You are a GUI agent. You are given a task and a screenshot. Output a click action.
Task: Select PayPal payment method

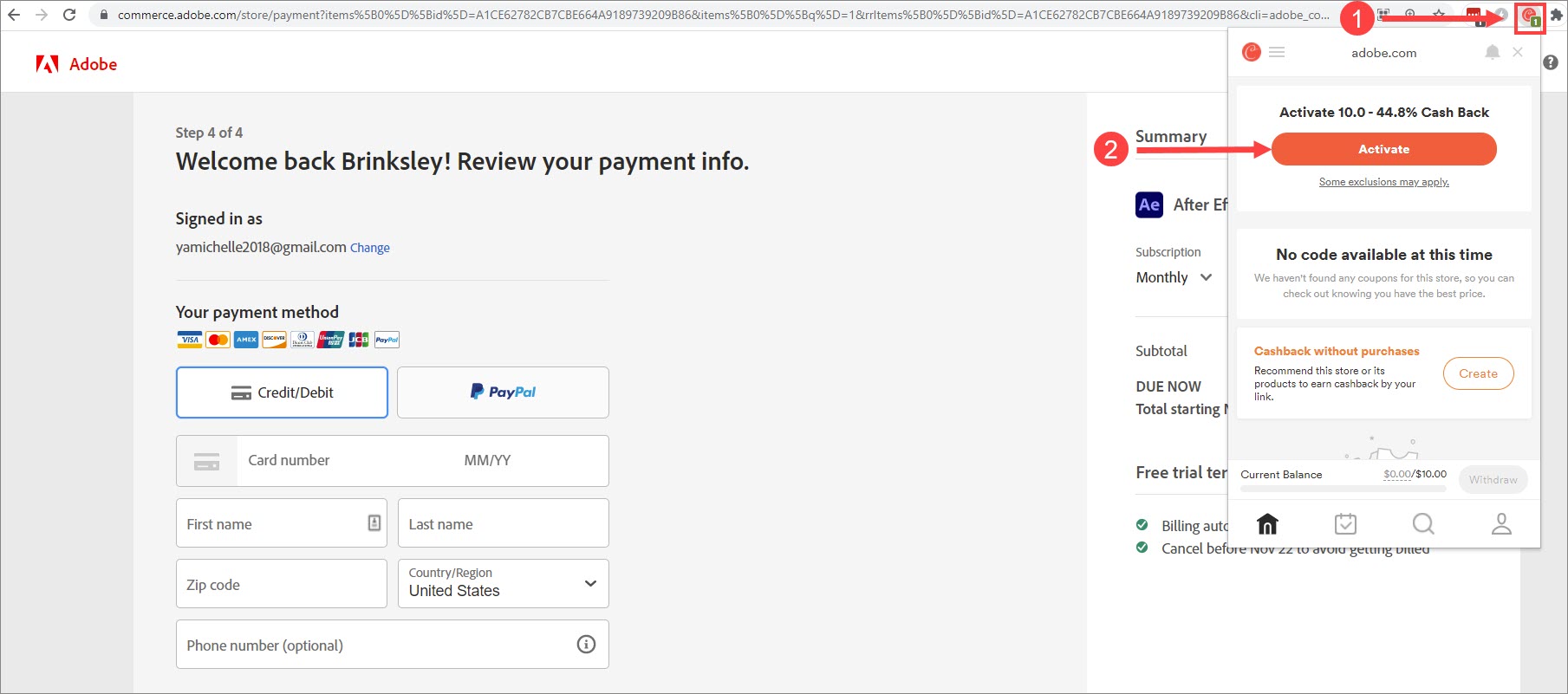tap(503, 392)
